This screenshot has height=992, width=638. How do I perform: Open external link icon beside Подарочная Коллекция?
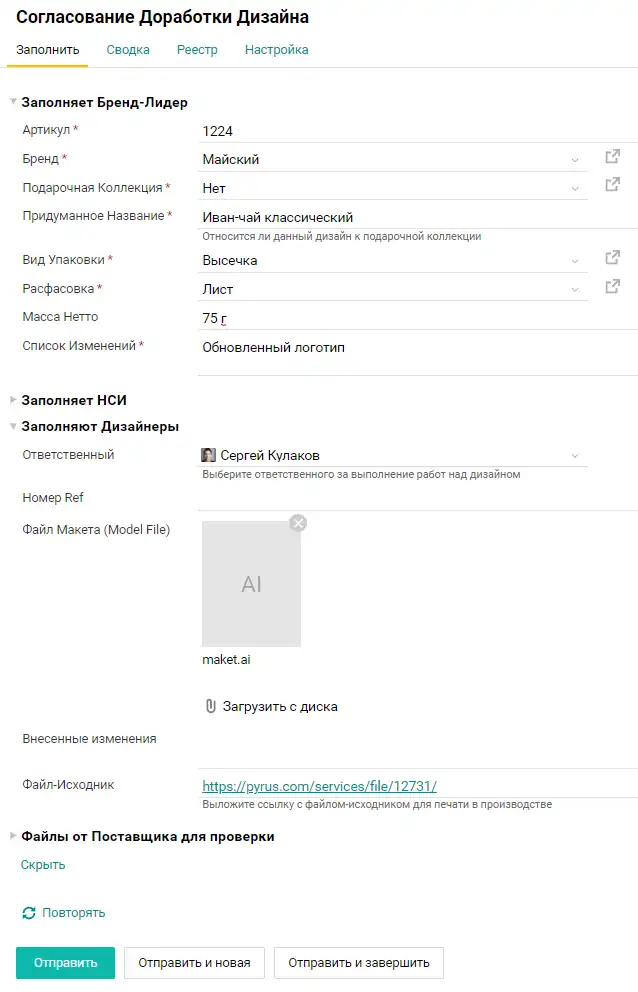coord(612,185)
